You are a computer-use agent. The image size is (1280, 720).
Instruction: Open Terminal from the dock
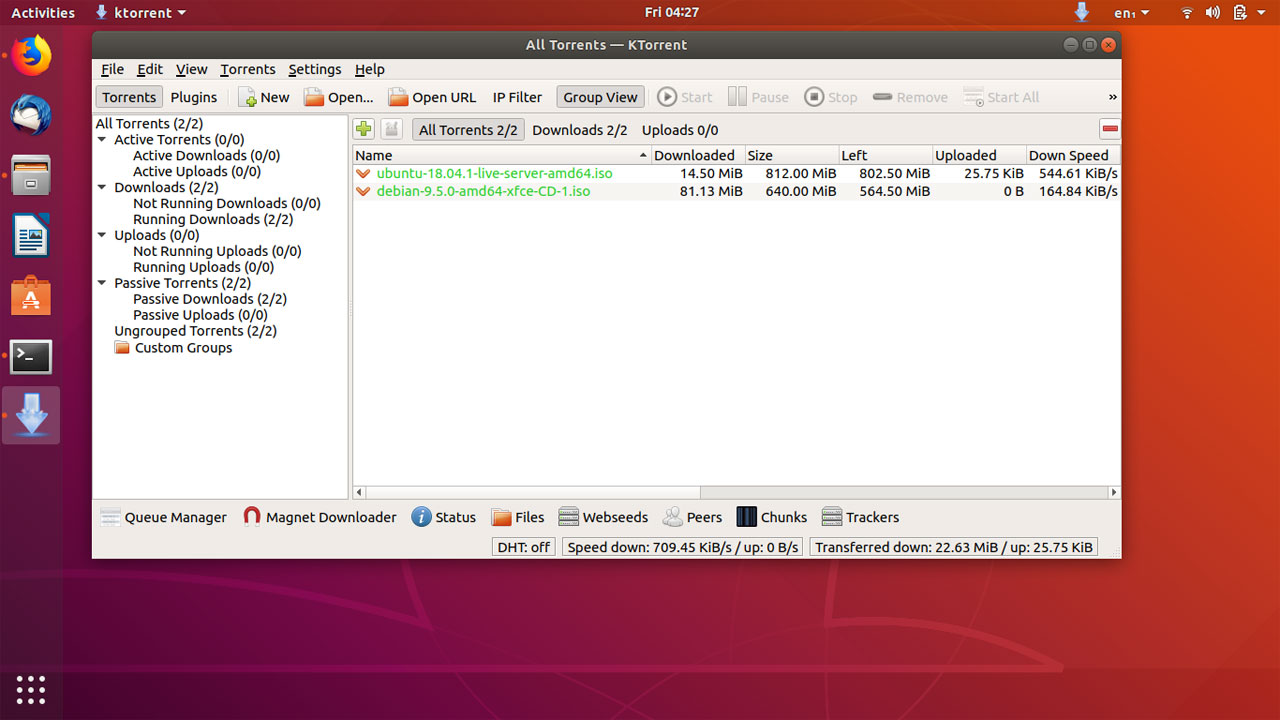[x=31, y=356]
